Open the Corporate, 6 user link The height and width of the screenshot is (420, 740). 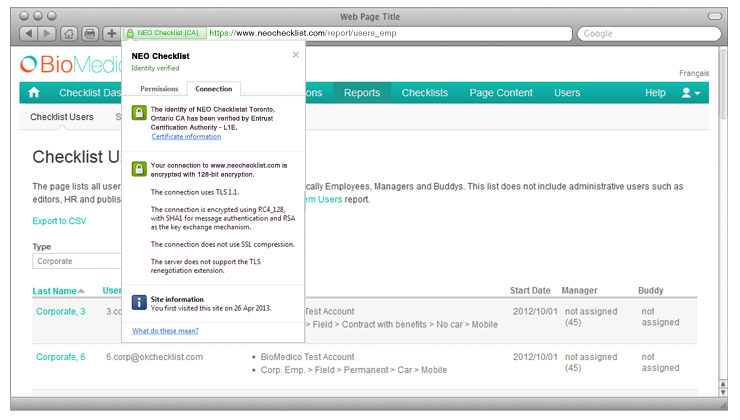click(x=61, y=357)
